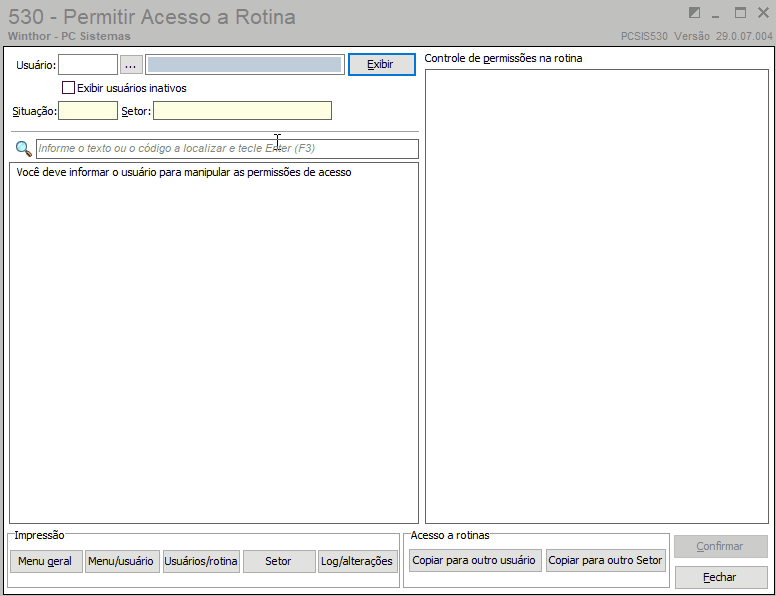Open Log/alterações report

(358, 561)
